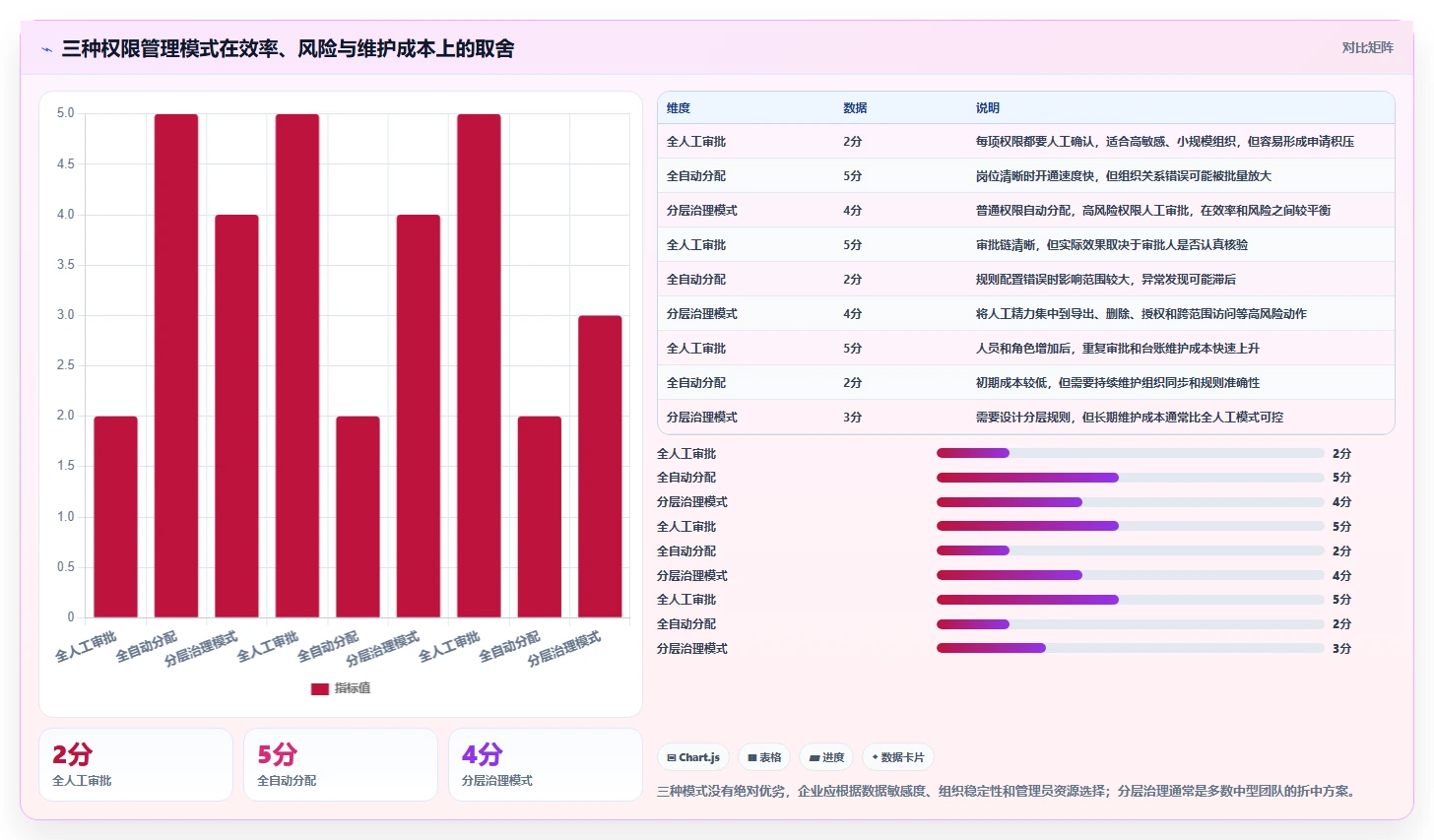Click the 1.0 y-axis label
The image size is (1434, 840).
coord(65,517)
